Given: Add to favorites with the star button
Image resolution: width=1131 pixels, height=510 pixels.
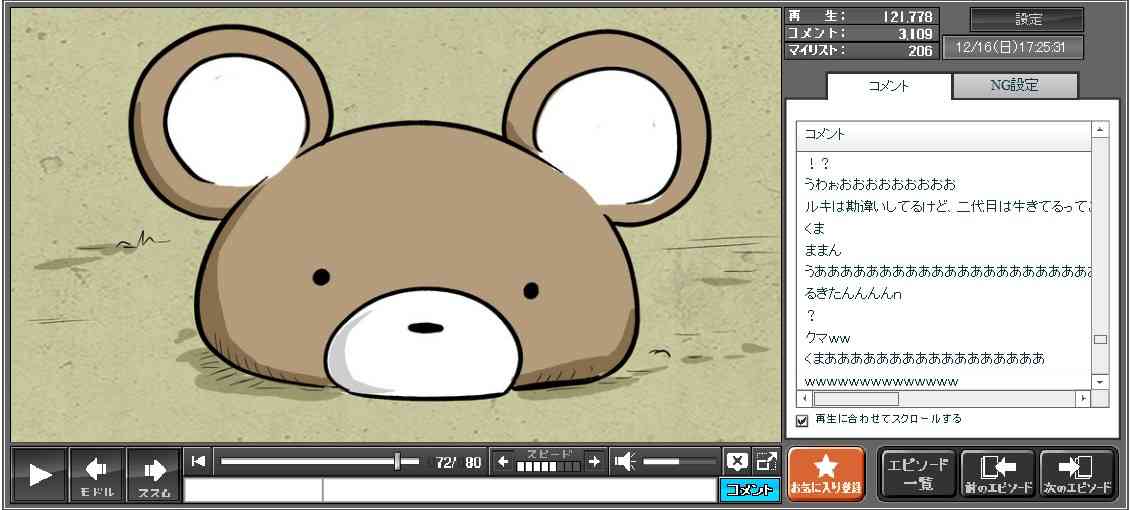Looking at the screenshot, I should click(826, 474).
